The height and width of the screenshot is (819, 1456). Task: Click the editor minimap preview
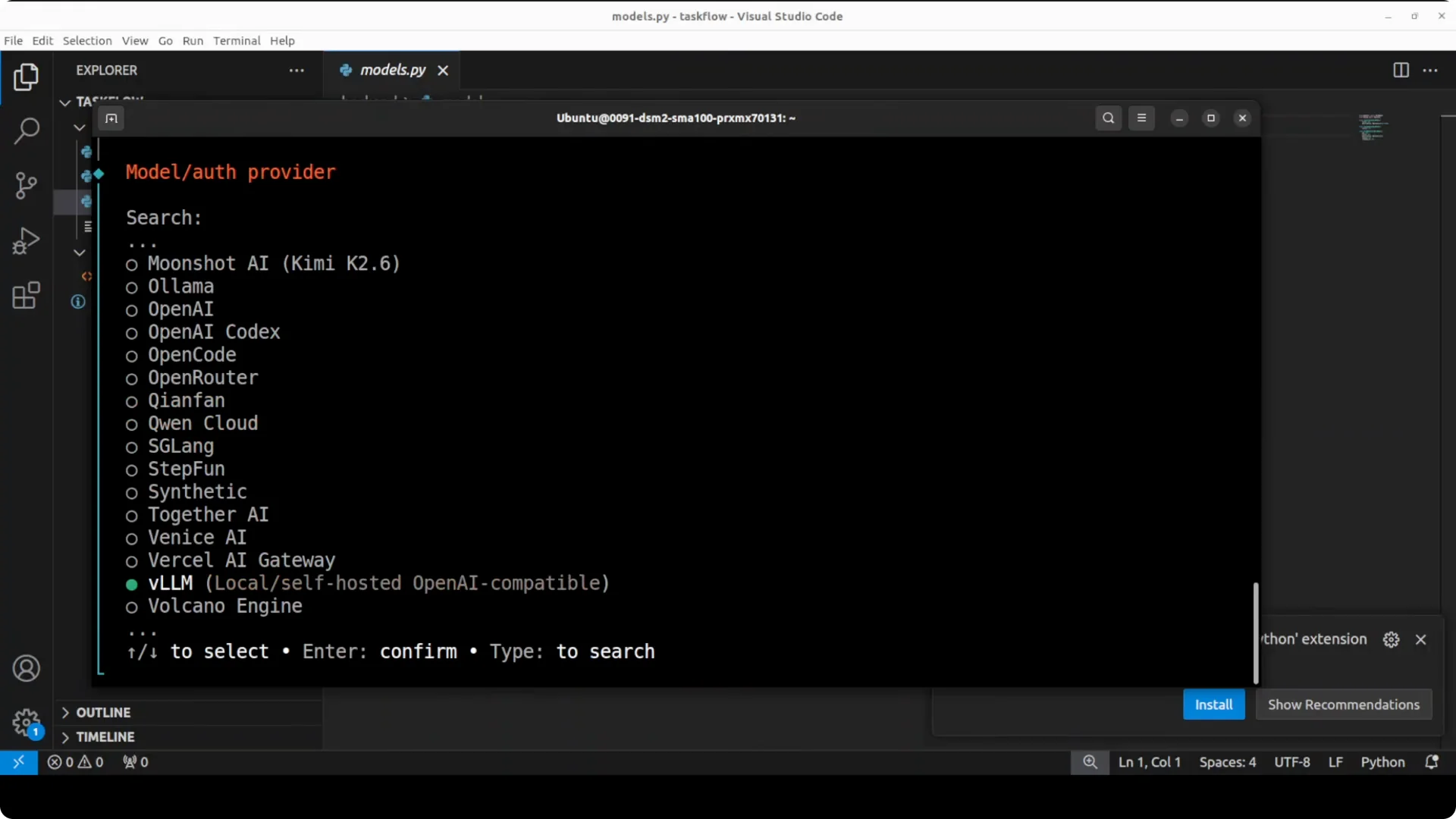pyautogui.click(x=1373, y=127)
